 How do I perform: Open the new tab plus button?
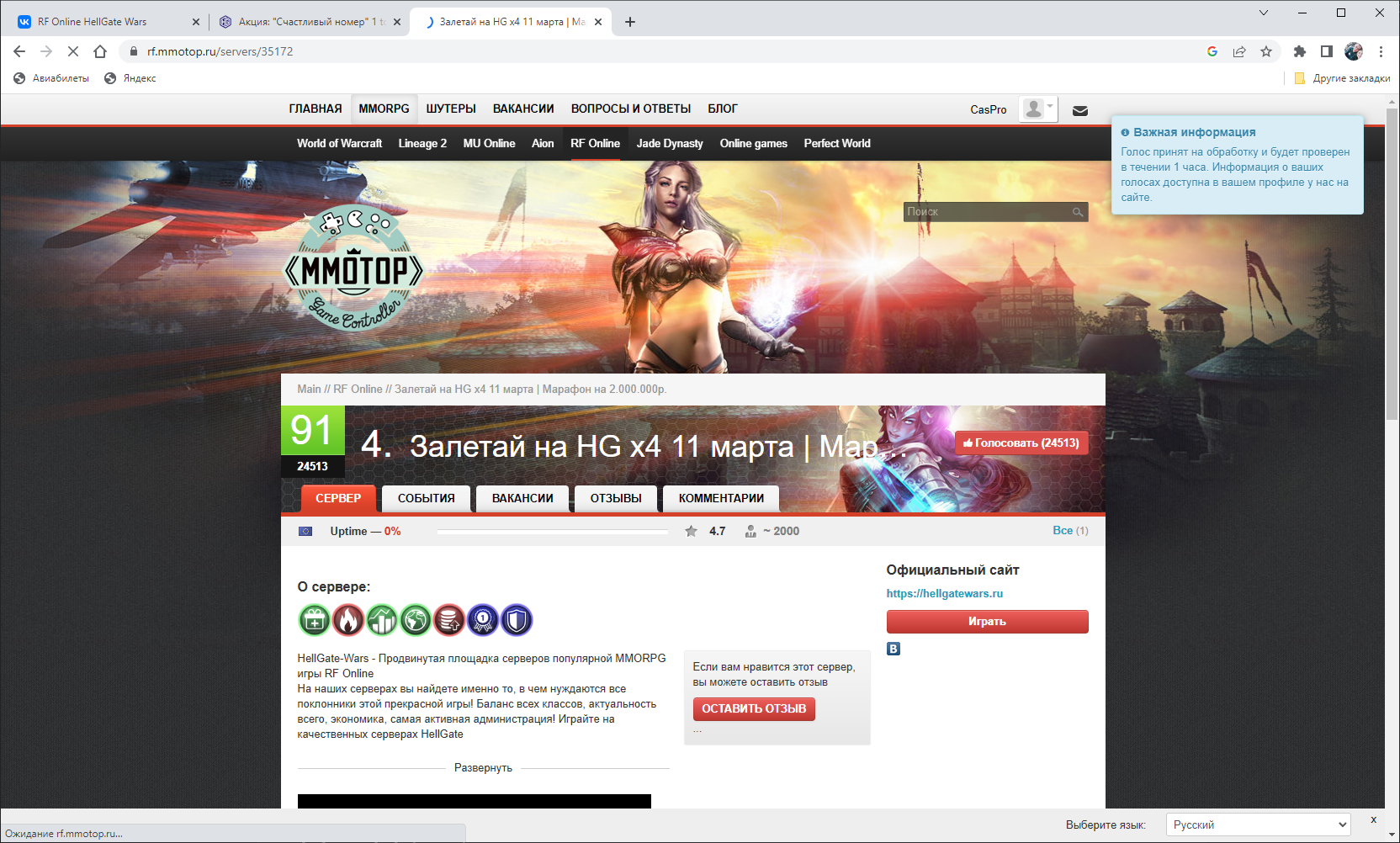tap(630, 22)
